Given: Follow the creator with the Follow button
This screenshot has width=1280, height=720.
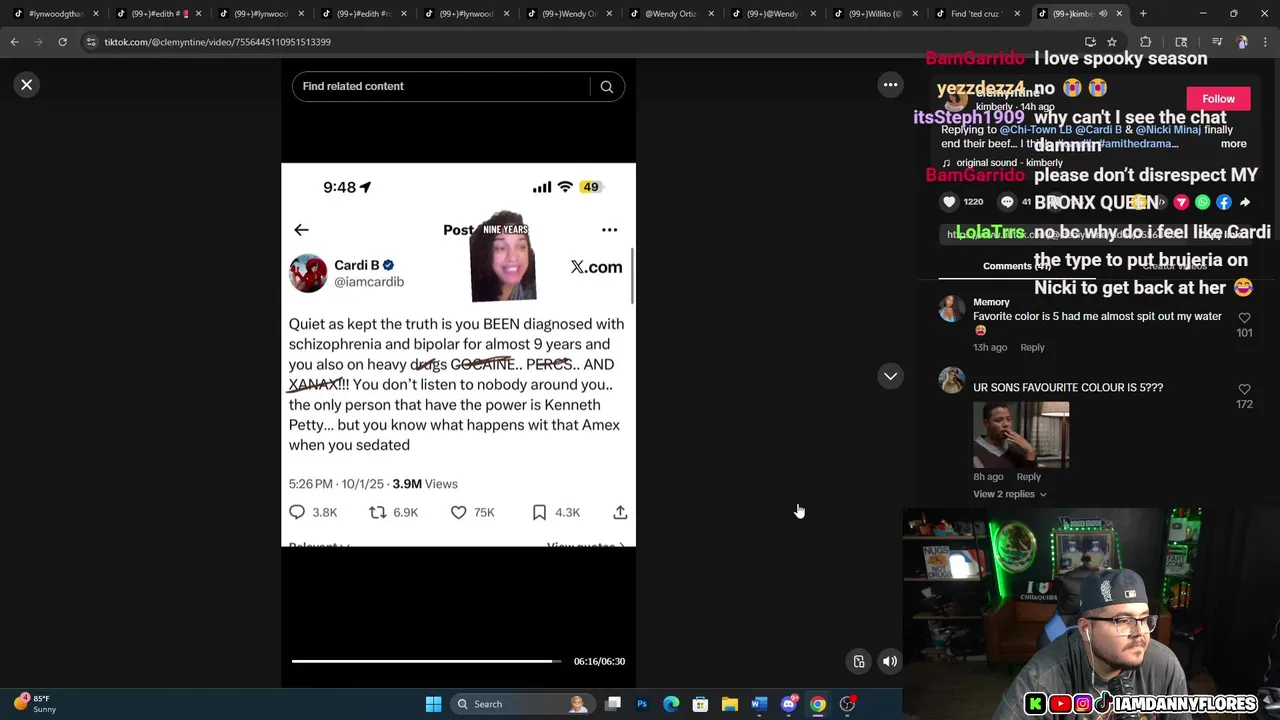Looking at the screenshot, I should tap(1218, 98).
